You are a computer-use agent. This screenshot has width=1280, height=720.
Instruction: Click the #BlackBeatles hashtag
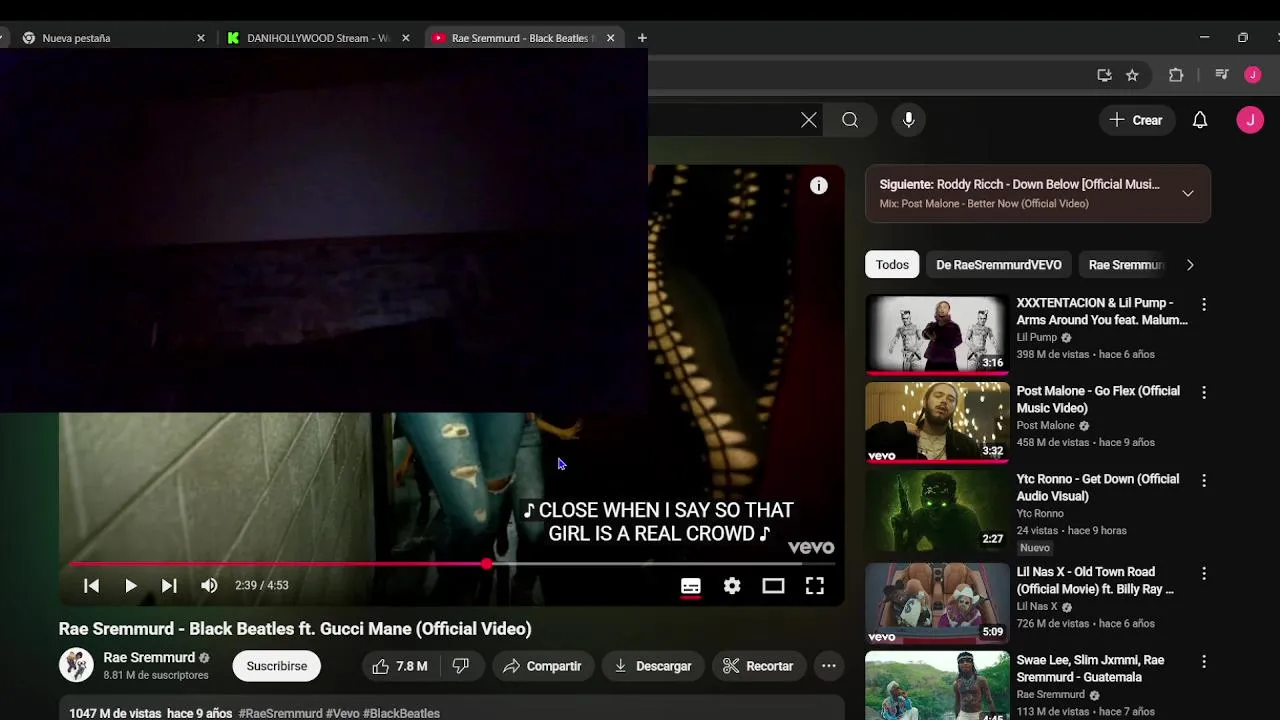[401, 713]
